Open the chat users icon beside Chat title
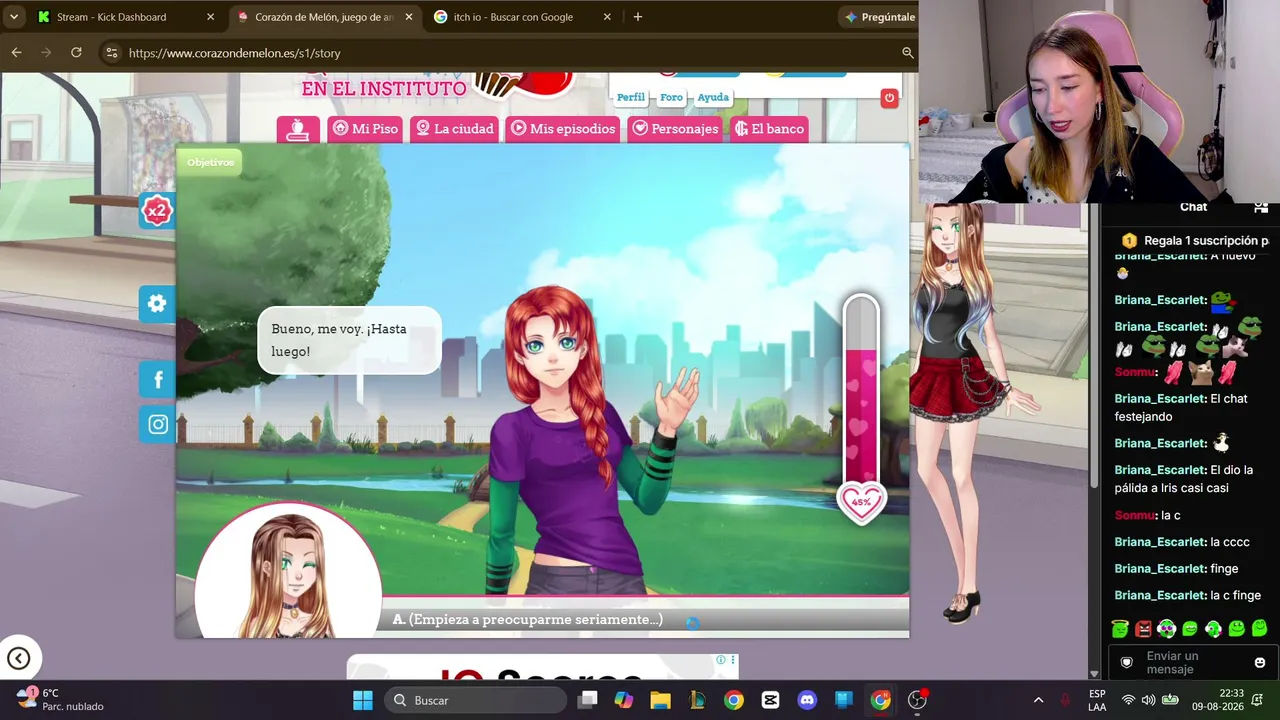Viewport: 1280px width, 720px height. [1260, 207]
